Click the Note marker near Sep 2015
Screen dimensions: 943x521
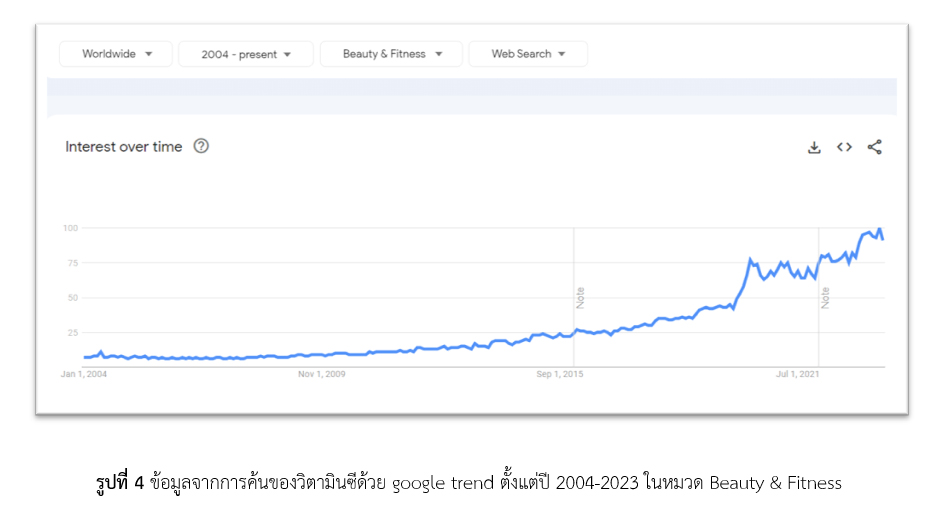point(580,297)
